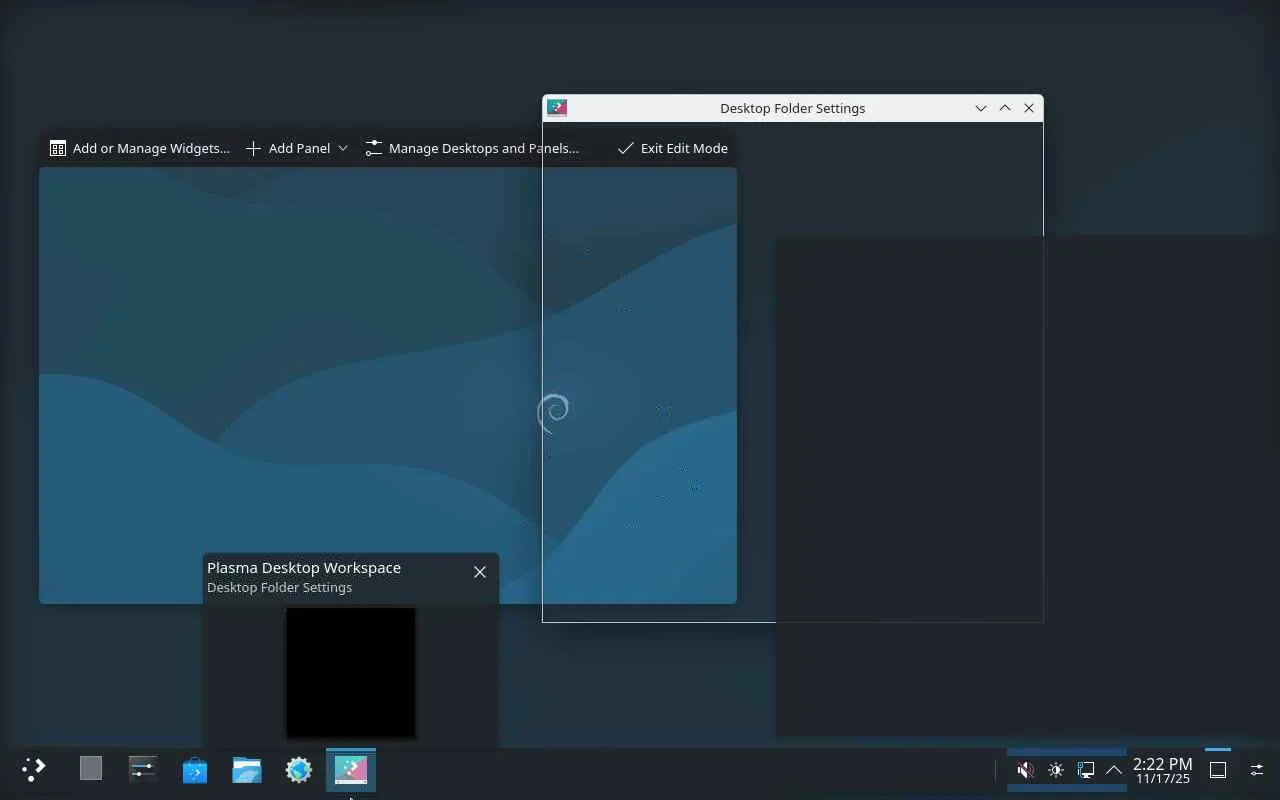Screen dimensions: 1280x800
Task: Close the Plasma Desktop Workspace preview popup
Action: click(480, 572)
